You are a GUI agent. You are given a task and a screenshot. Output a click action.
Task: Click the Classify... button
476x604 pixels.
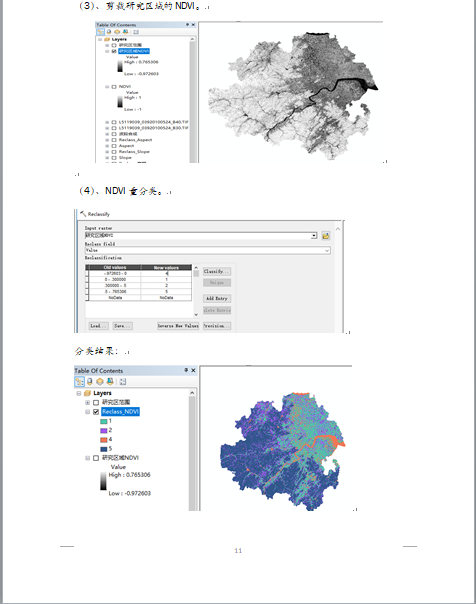[x=217, y=272]
